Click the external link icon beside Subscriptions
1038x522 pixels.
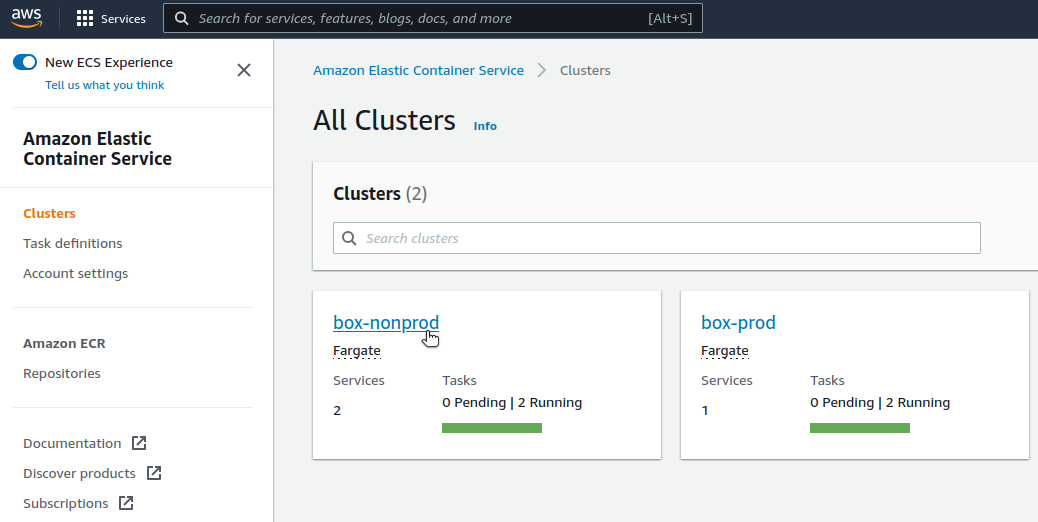coord(126,503)
